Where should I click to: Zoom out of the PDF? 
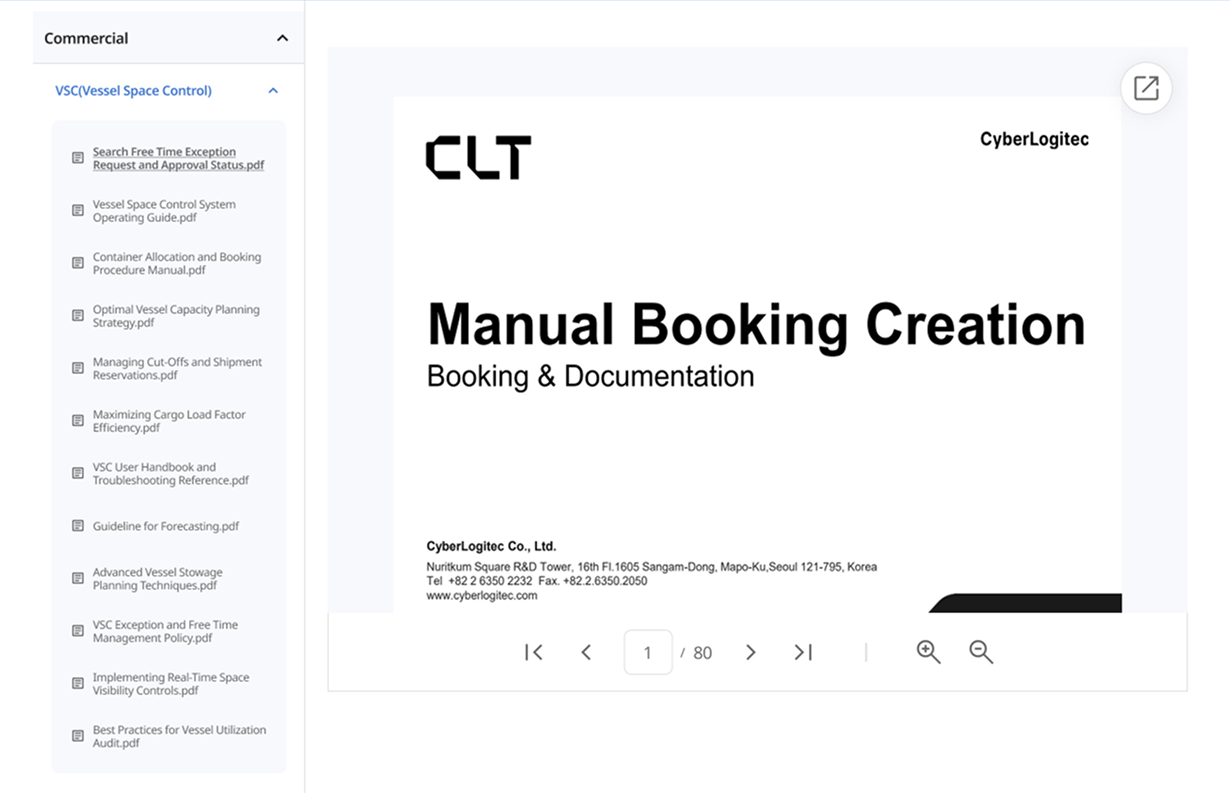tap(981, 652)
